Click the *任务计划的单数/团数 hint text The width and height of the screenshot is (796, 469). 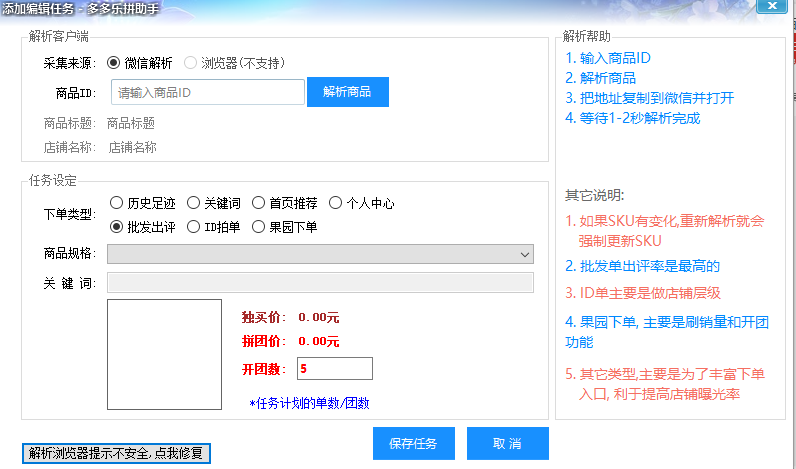tap(309, 404)
